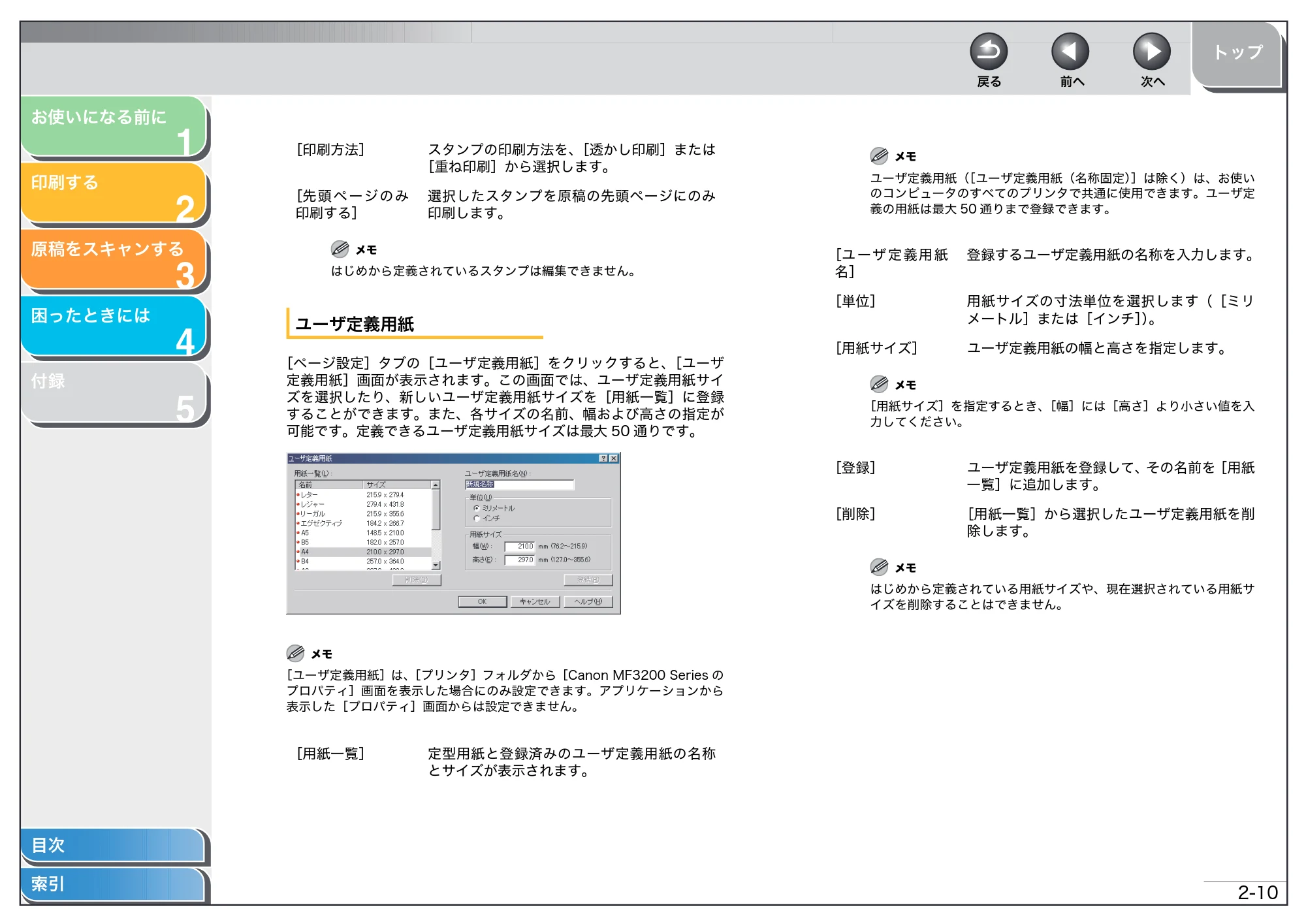
Task: Click memo pencil icon above stamp note
Action: coord(340,249)
